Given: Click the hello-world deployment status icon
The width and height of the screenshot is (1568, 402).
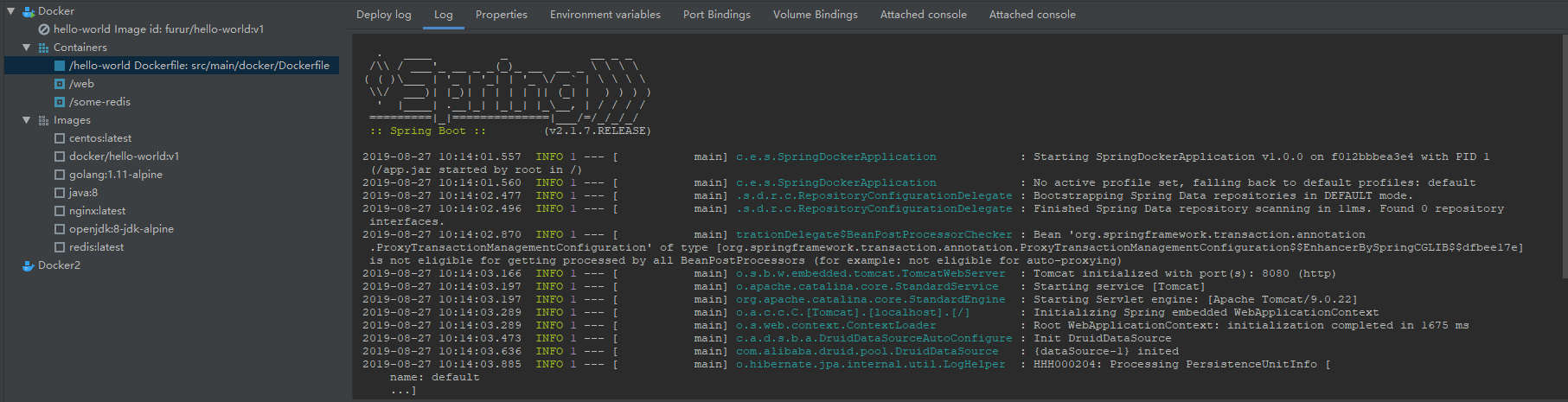Looking at the screenshot, I should point(44,29).
